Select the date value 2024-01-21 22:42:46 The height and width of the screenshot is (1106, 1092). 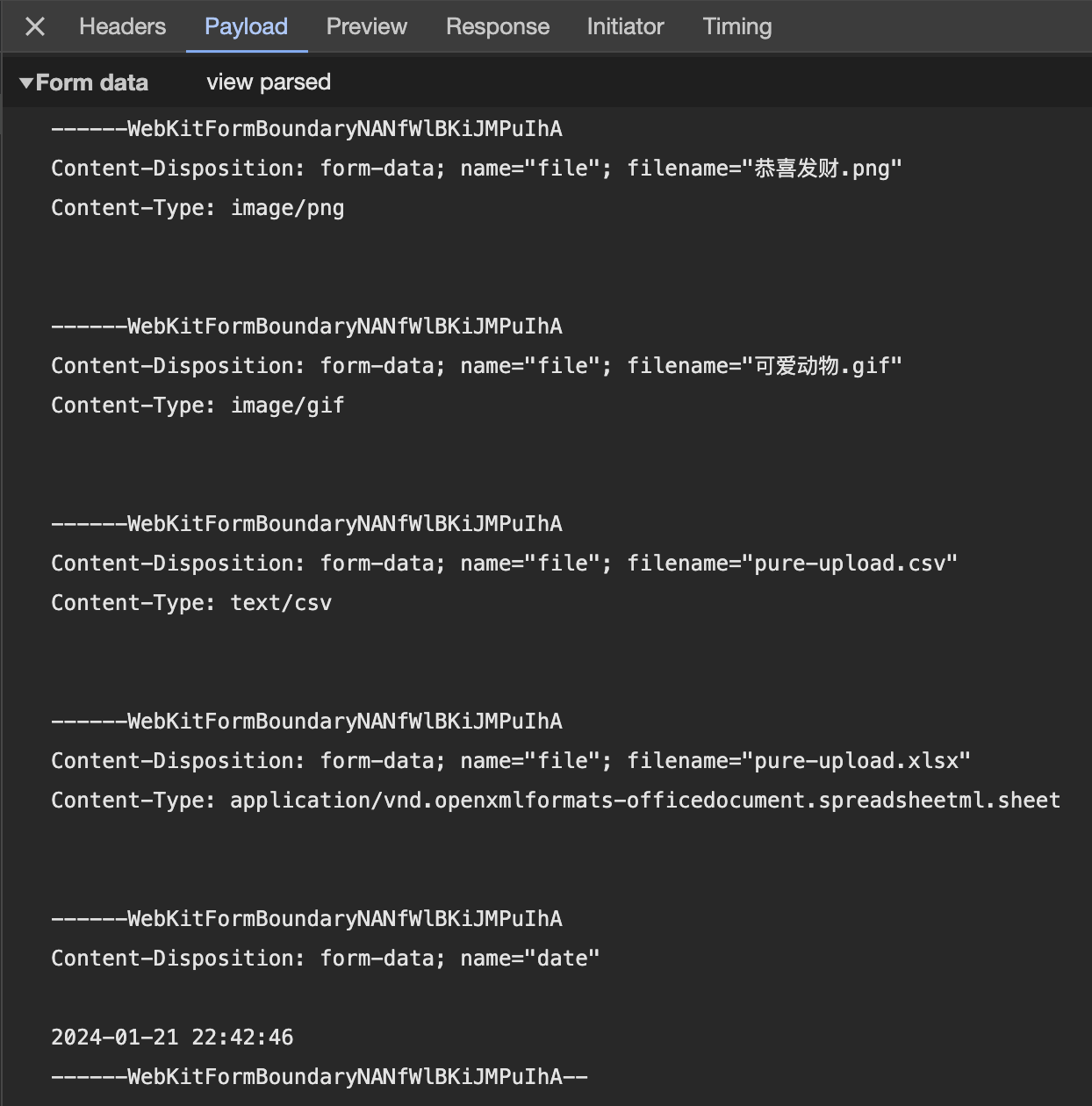pyautogui.click(x=172, y=1038)
